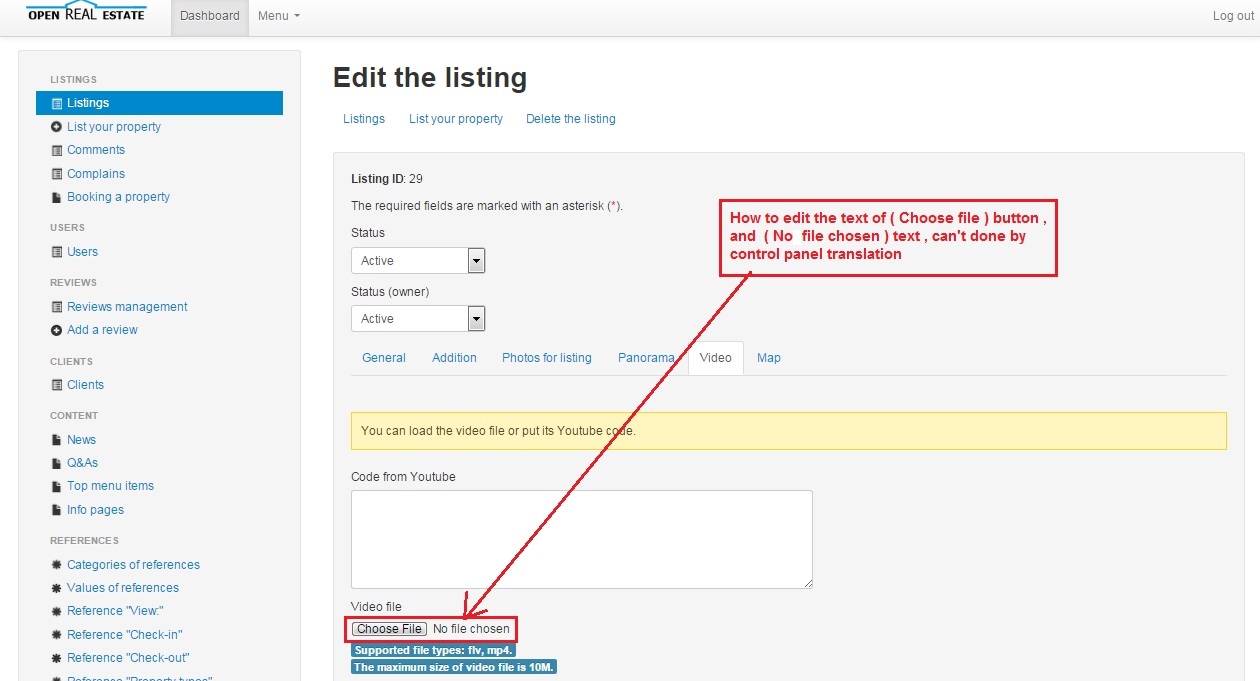Select the Panorama tab
Image resolution: width=1260 pixels, height=681 pixels.
click(645, 358)
